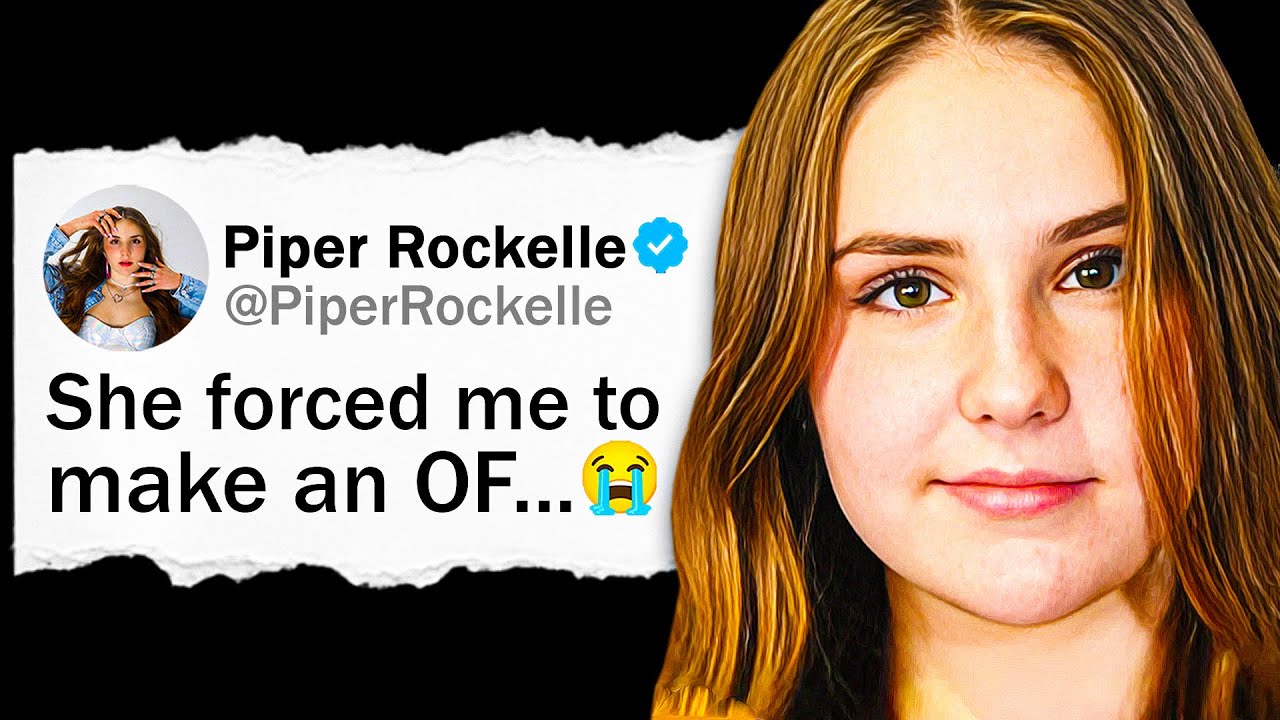1280x720 pixels.
Task: Click the torn top edge of the paper
Action: click(370, 150)
